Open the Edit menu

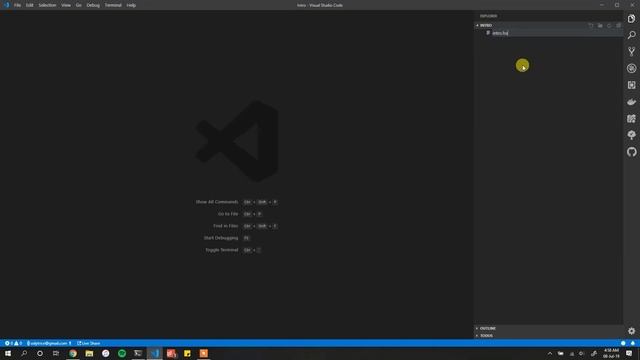click(30, 5)
